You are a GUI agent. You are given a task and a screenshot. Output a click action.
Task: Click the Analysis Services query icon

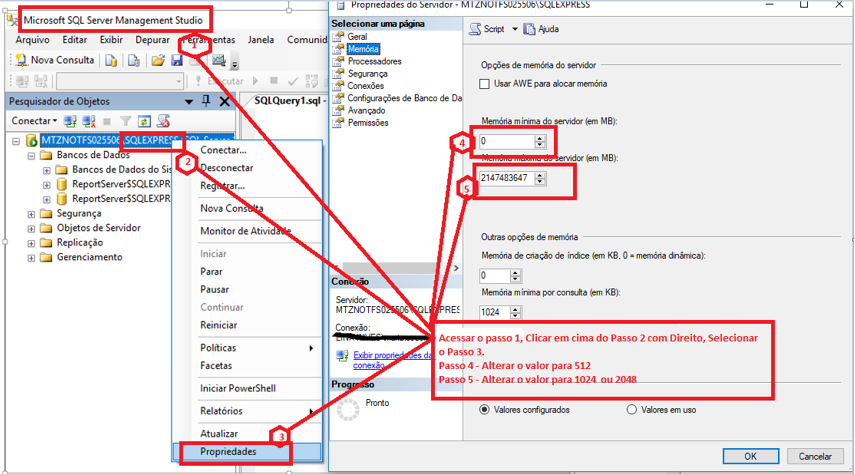(134, 60)
